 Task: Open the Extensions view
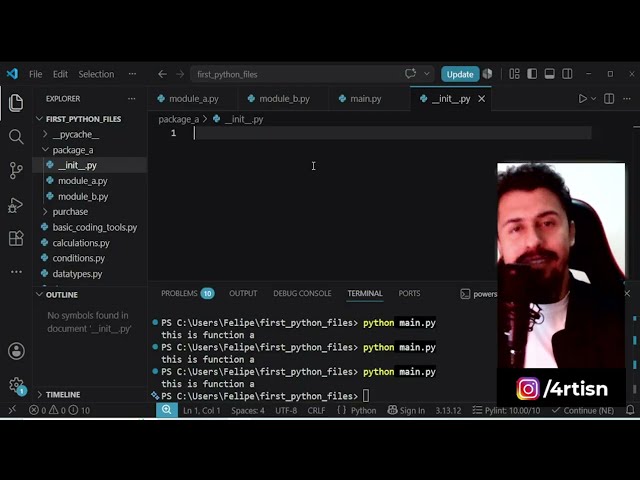click(16, 238)
